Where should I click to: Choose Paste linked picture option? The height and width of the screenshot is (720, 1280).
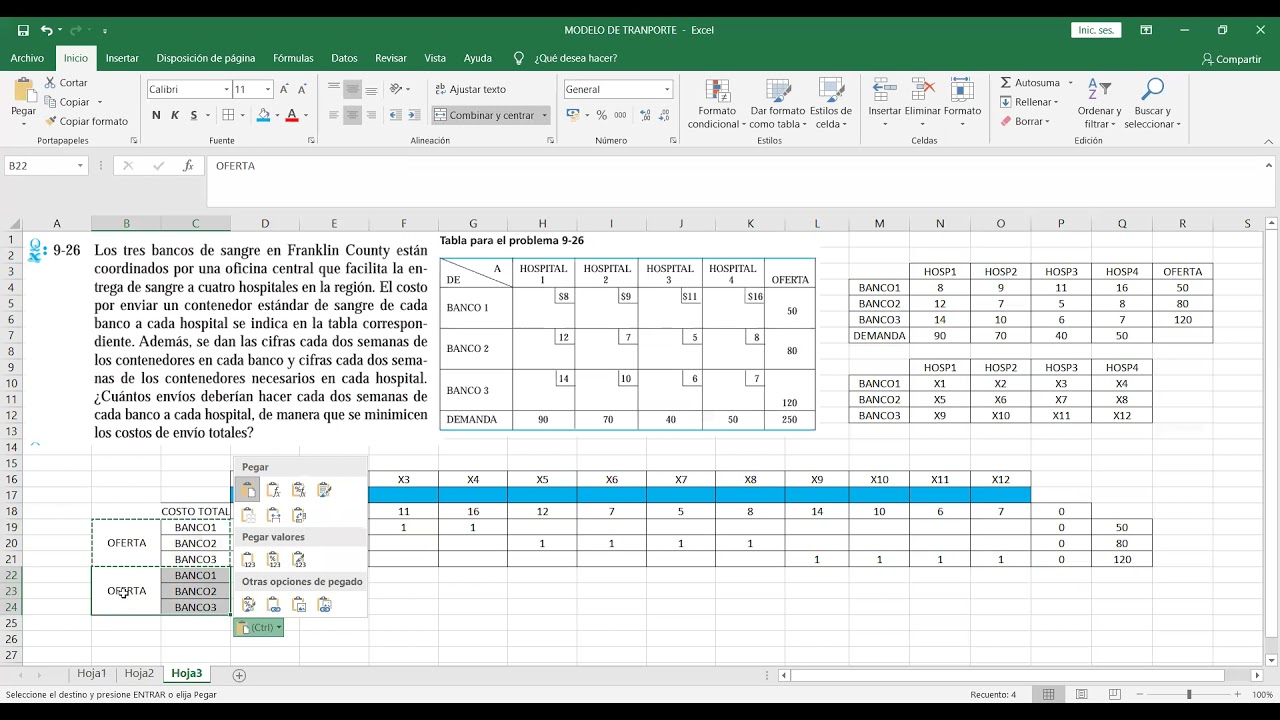[323, 604]
